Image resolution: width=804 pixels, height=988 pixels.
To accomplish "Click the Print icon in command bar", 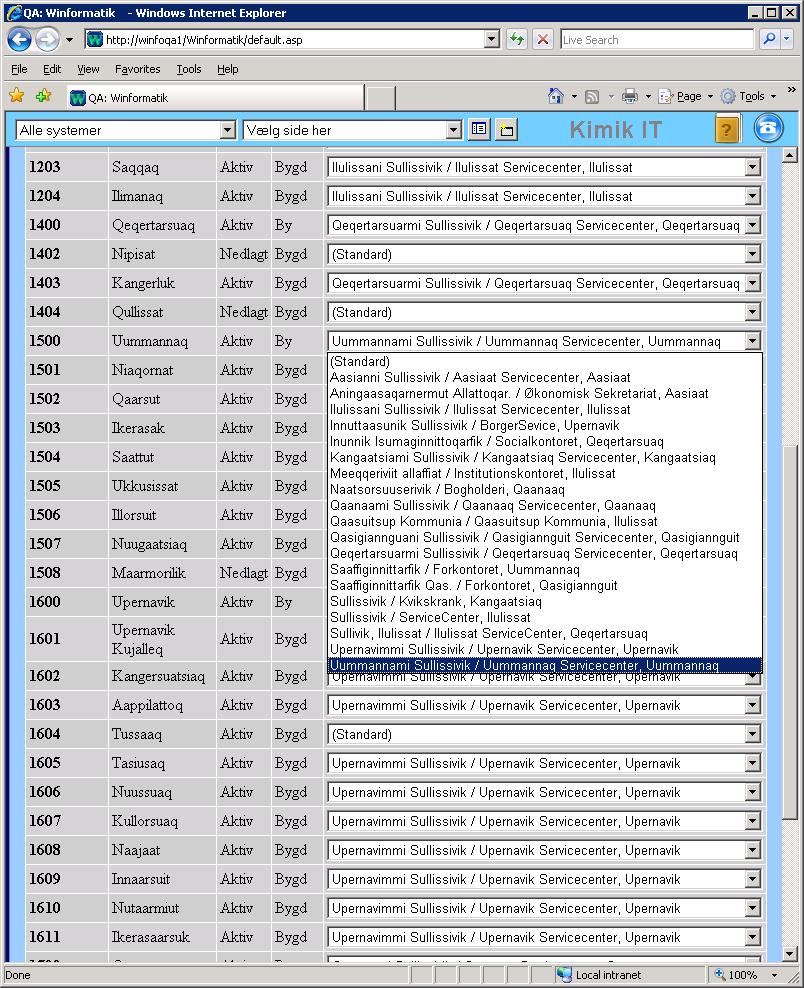I will [x=629, y=96].
